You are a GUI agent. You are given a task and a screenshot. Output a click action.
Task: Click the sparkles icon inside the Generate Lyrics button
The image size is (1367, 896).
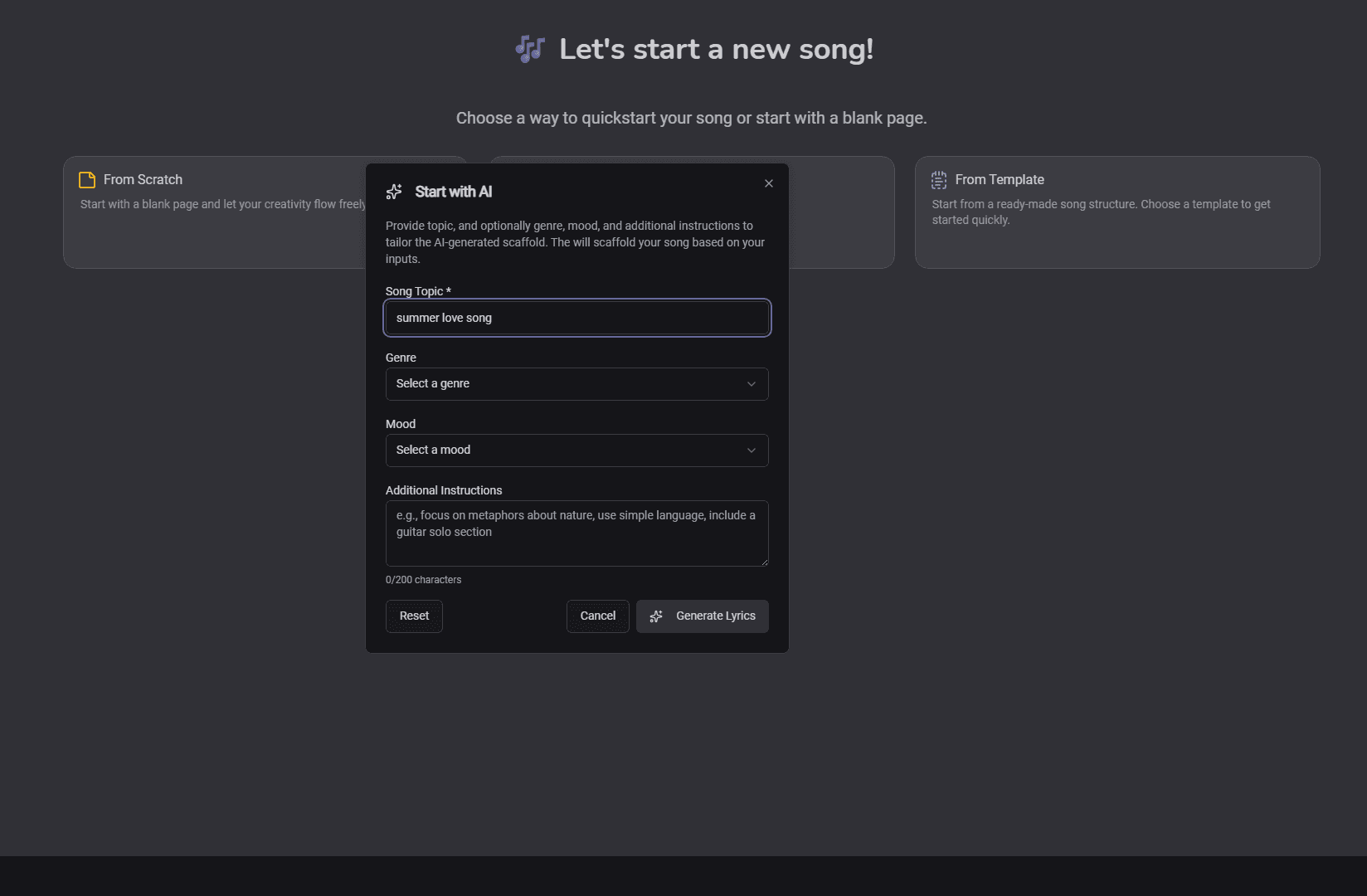[x=656, y=616]
